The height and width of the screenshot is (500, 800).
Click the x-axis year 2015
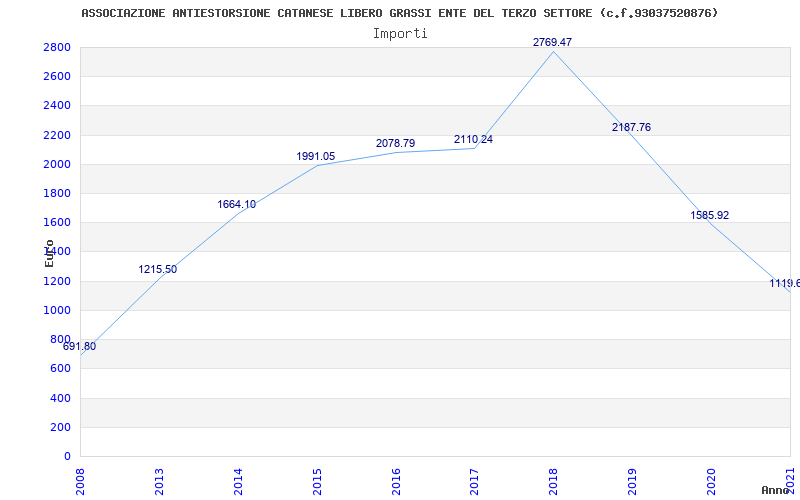(317, 481)
